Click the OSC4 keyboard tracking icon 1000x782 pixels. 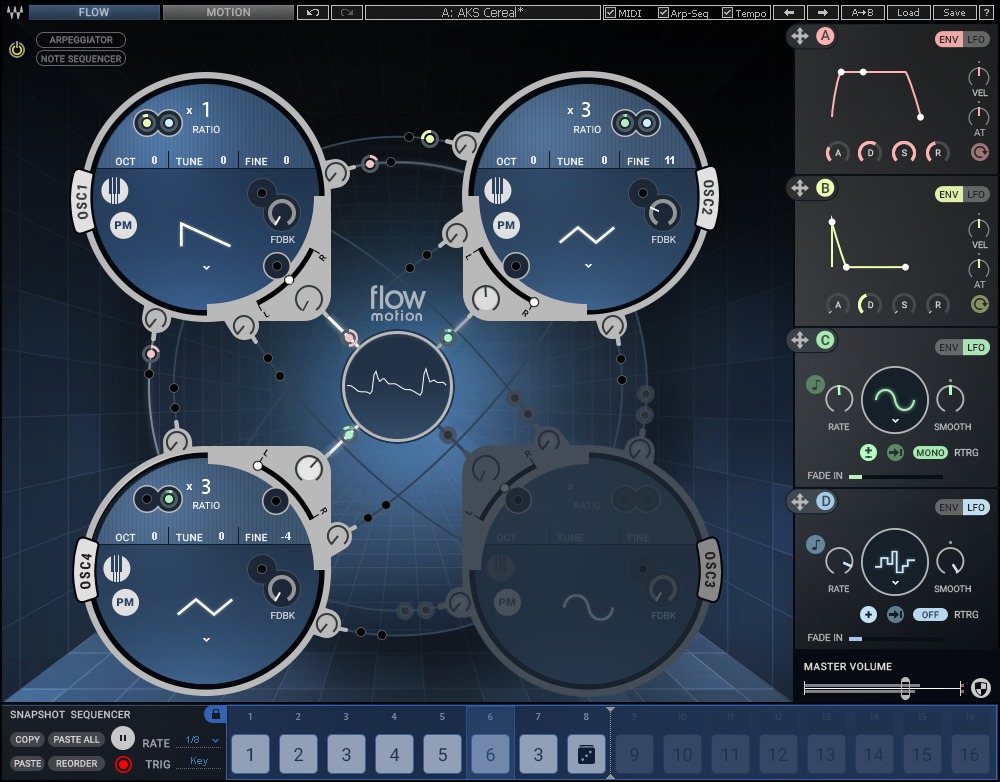(x=117, y=568)
